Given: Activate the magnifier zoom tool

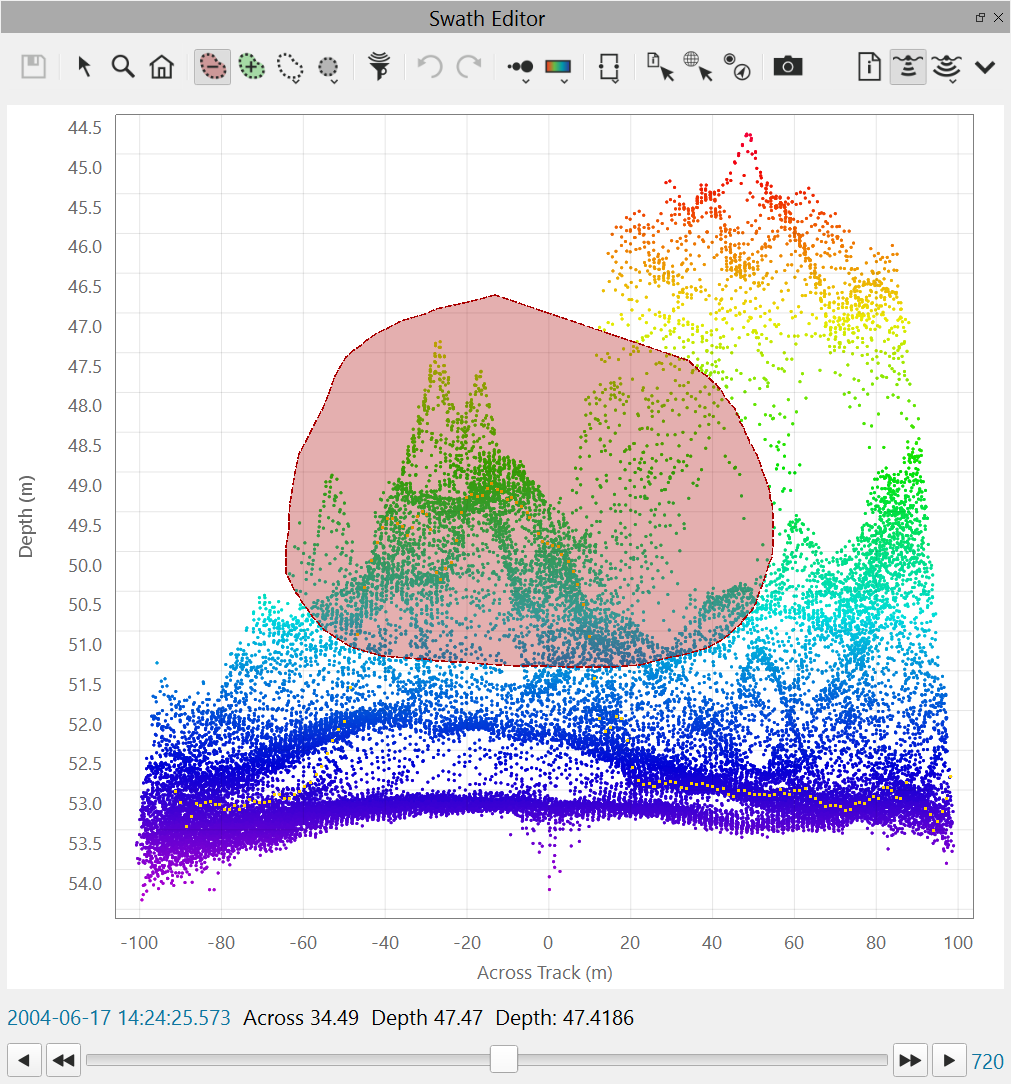Looking at the screenshot, I should 123,67.
